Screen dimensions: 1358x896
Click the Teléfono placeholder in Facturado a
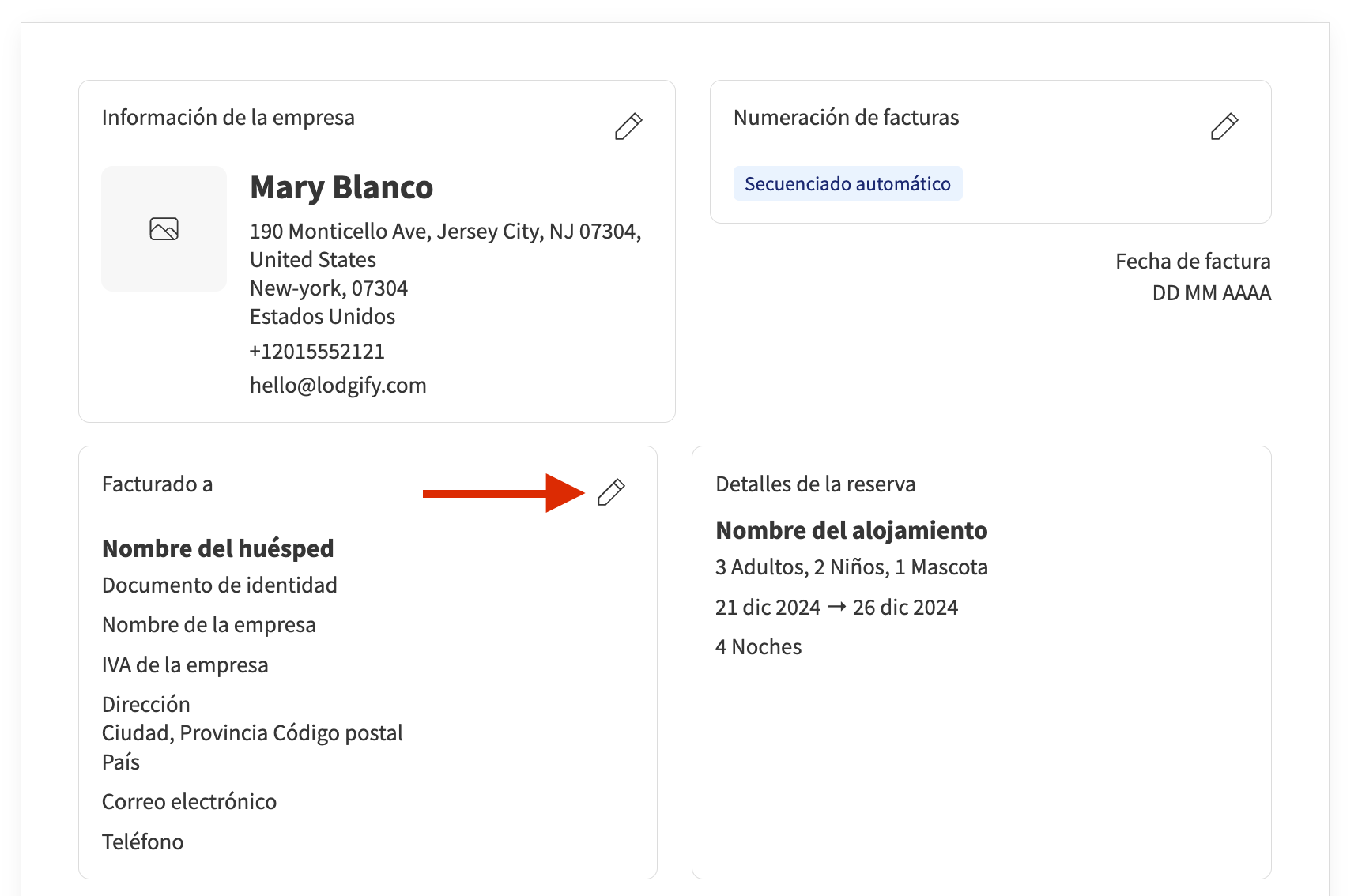[142, 842]
